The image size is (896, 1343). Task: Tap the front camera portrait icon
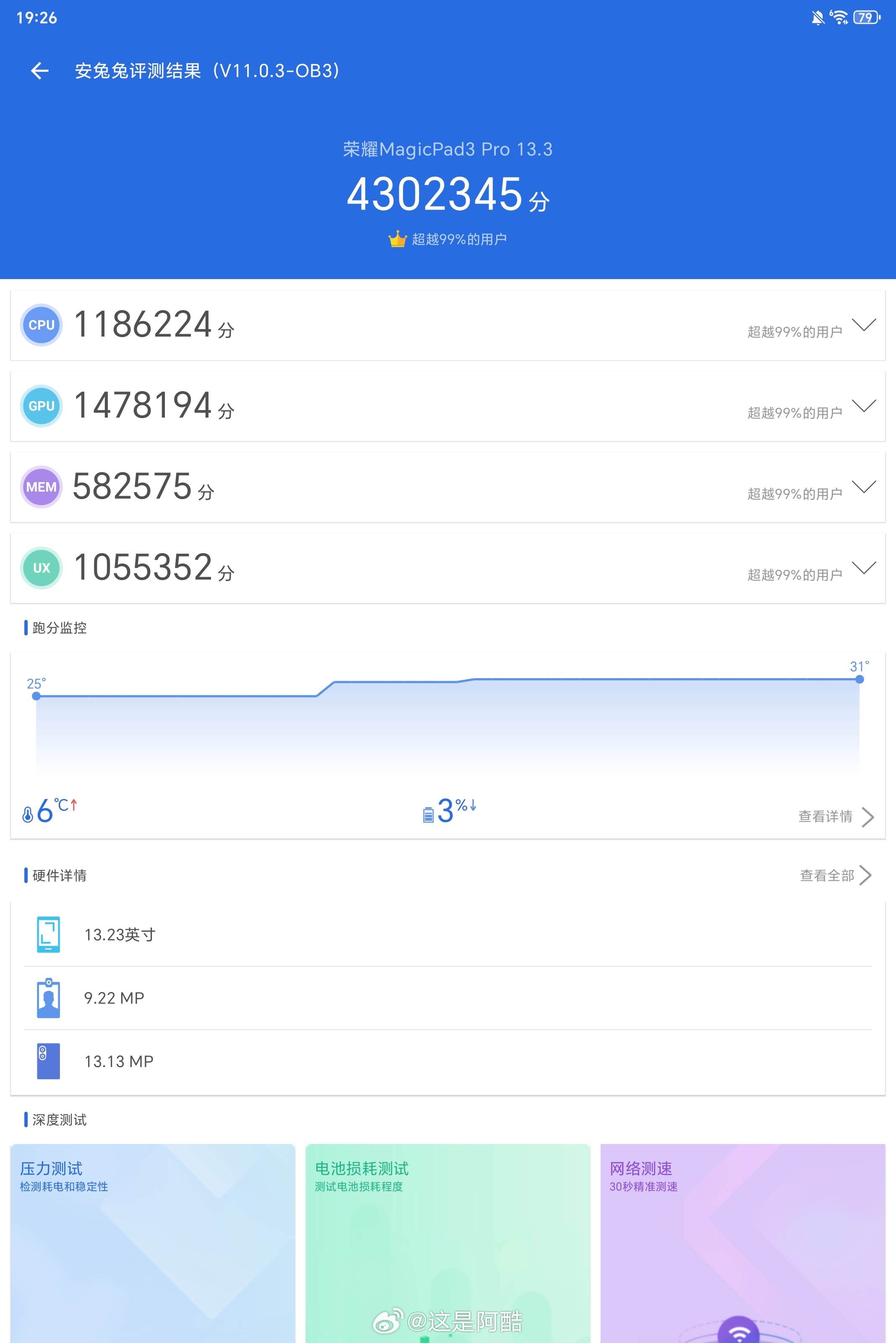click(x=49, y=998)
